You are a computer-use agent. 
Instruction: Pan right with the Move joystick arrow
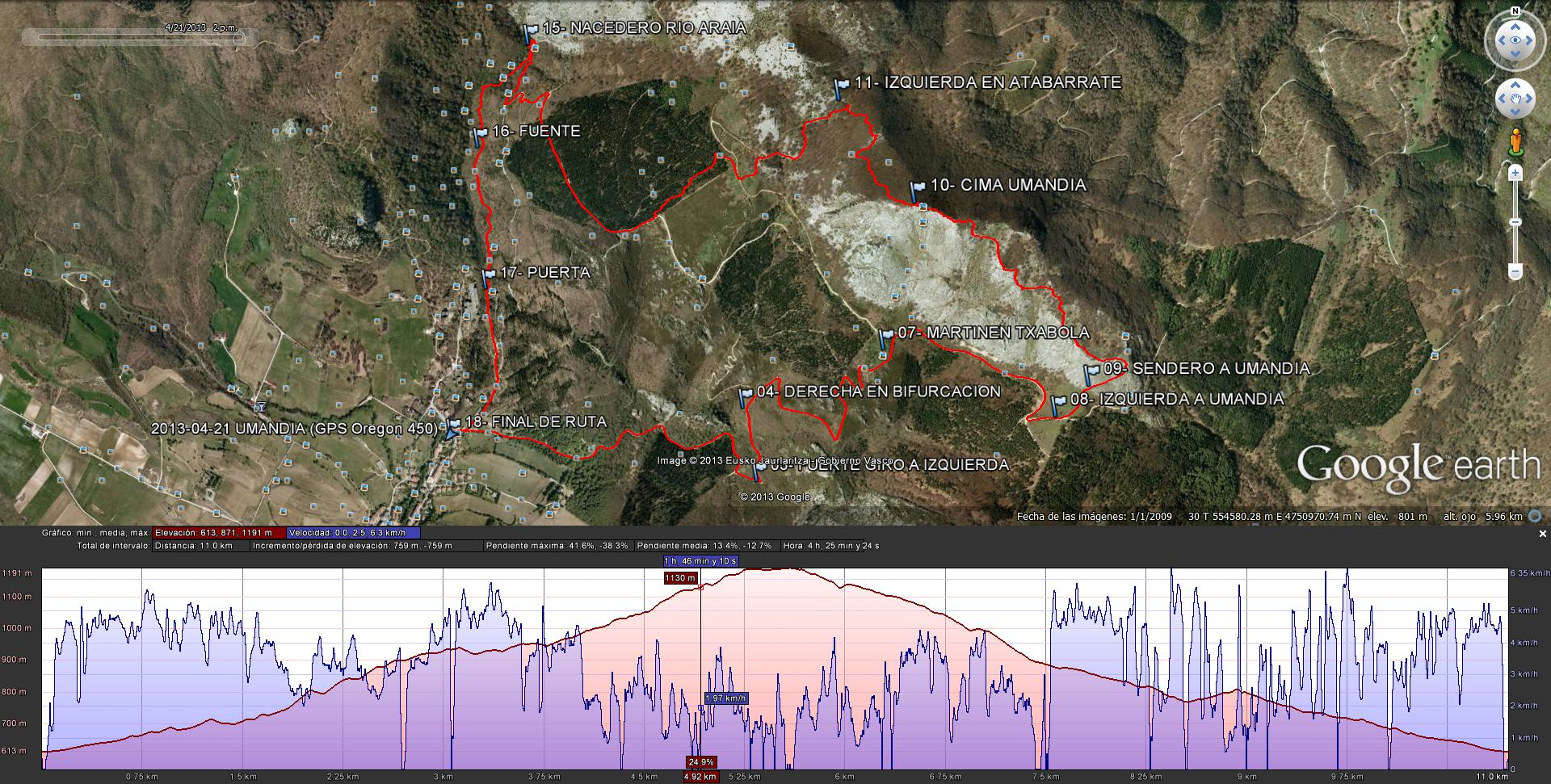point(1531,99)
